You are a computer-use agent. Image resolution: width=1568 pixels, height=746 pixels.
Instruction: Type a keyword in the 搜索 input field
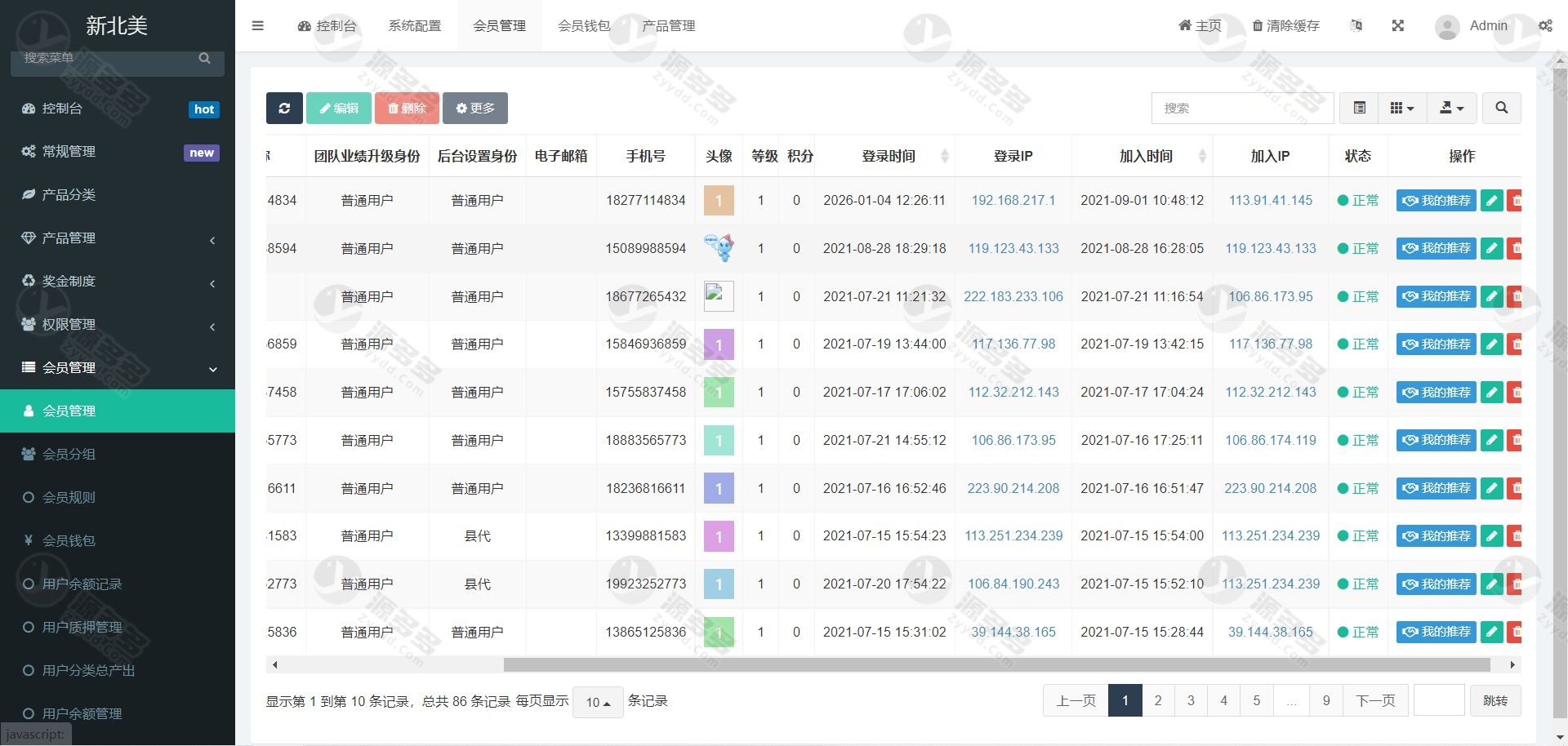point(1241,107)
